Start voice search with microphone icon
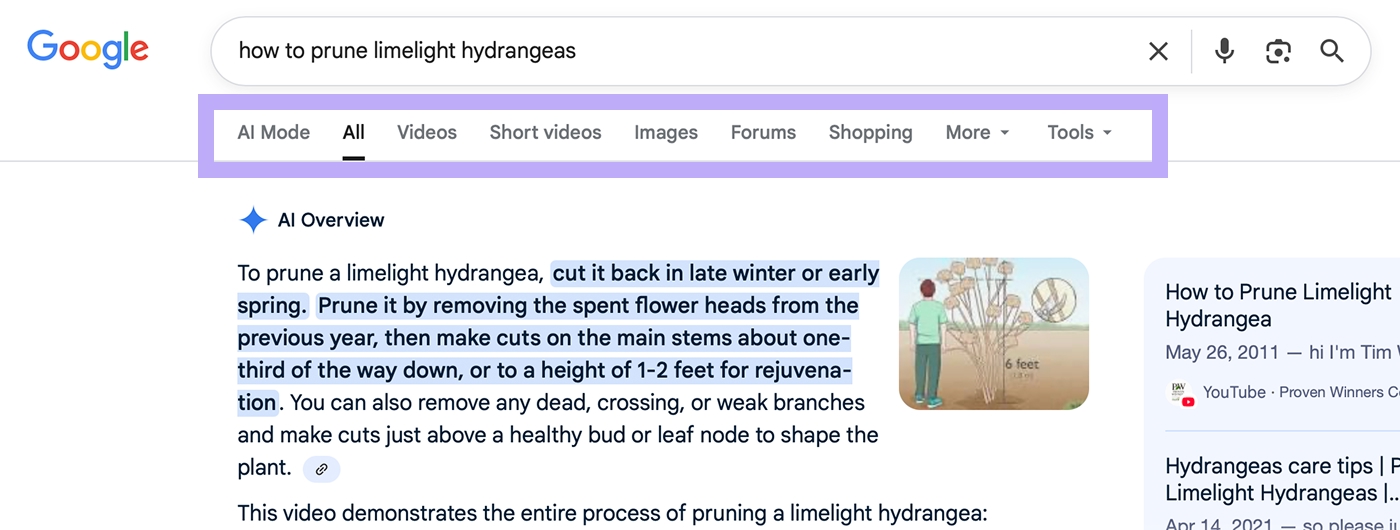 coord(1224,51)
